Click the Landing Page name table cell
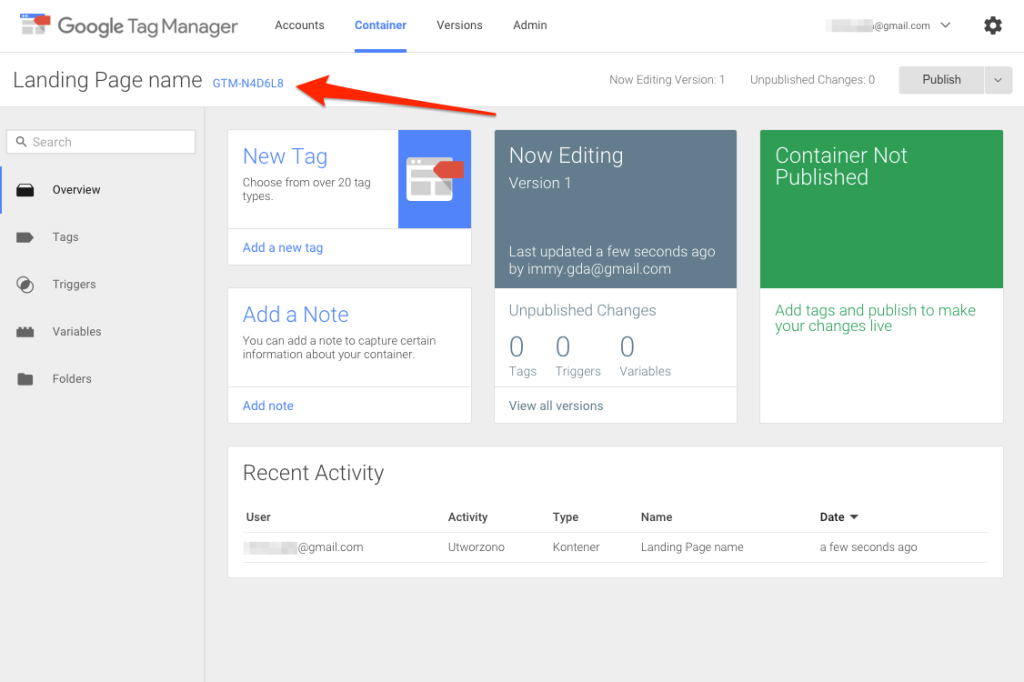Viewport: 1024px width, 682px height. (x=692, y=547)
